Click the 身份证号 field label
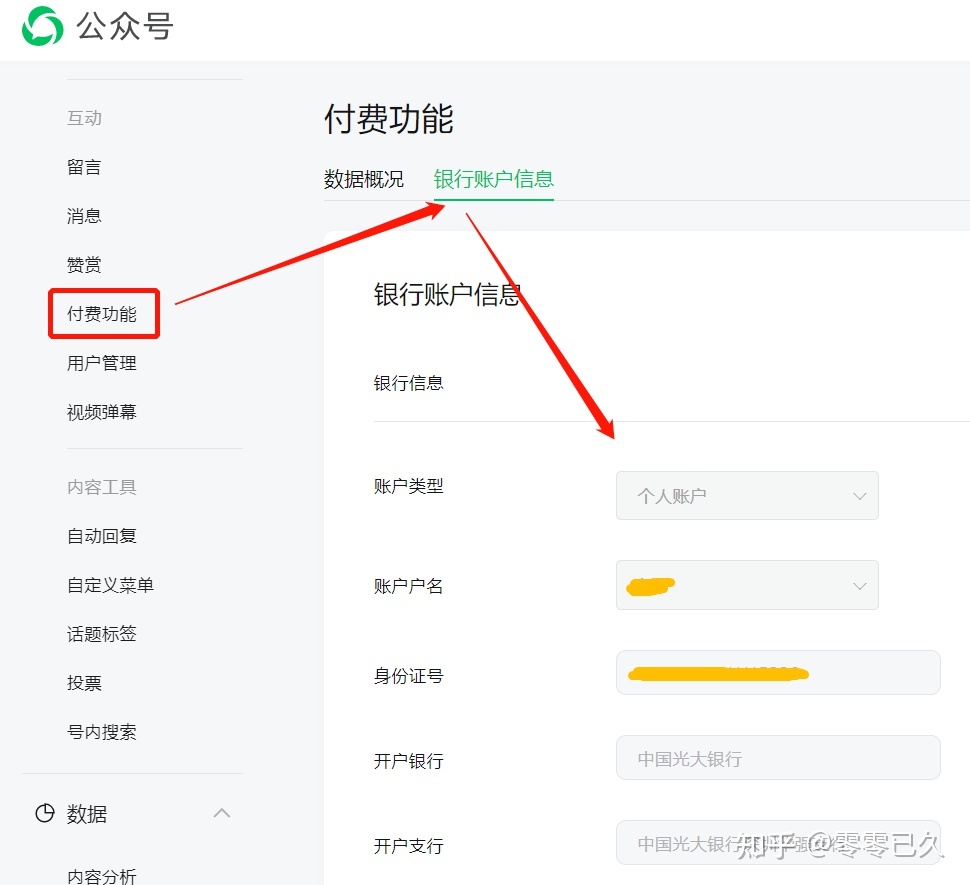The width and height of the screenshot is (970, 885). (409, 676)
